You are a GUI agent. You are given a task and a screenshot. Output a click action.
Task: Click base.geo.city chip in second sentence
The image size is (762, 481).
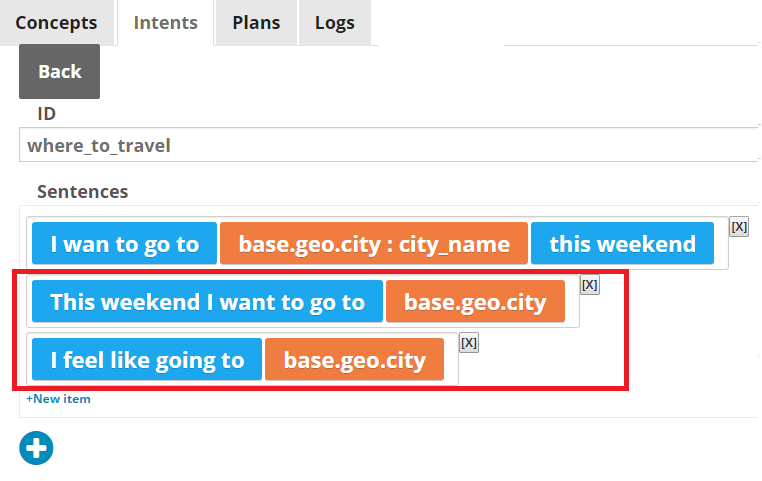coord(475,301)
